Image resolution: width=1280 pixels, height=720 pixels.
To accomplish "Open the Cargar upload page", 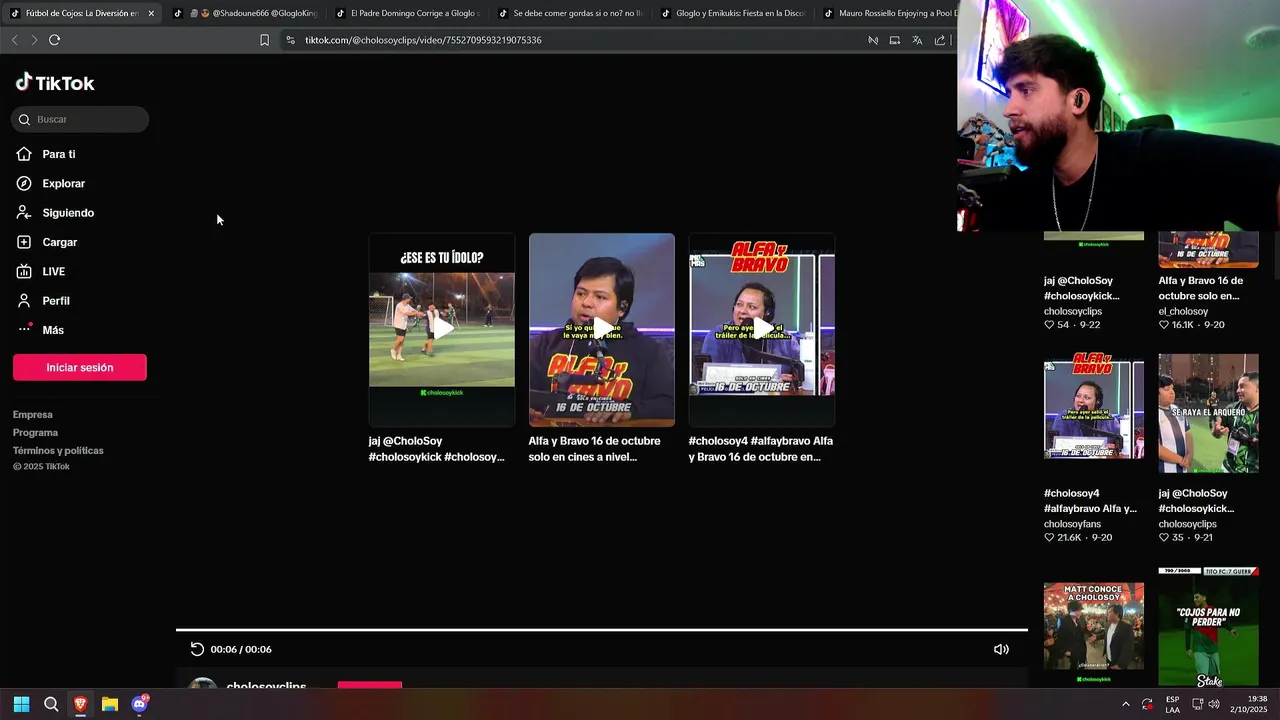I will (47, 242).
